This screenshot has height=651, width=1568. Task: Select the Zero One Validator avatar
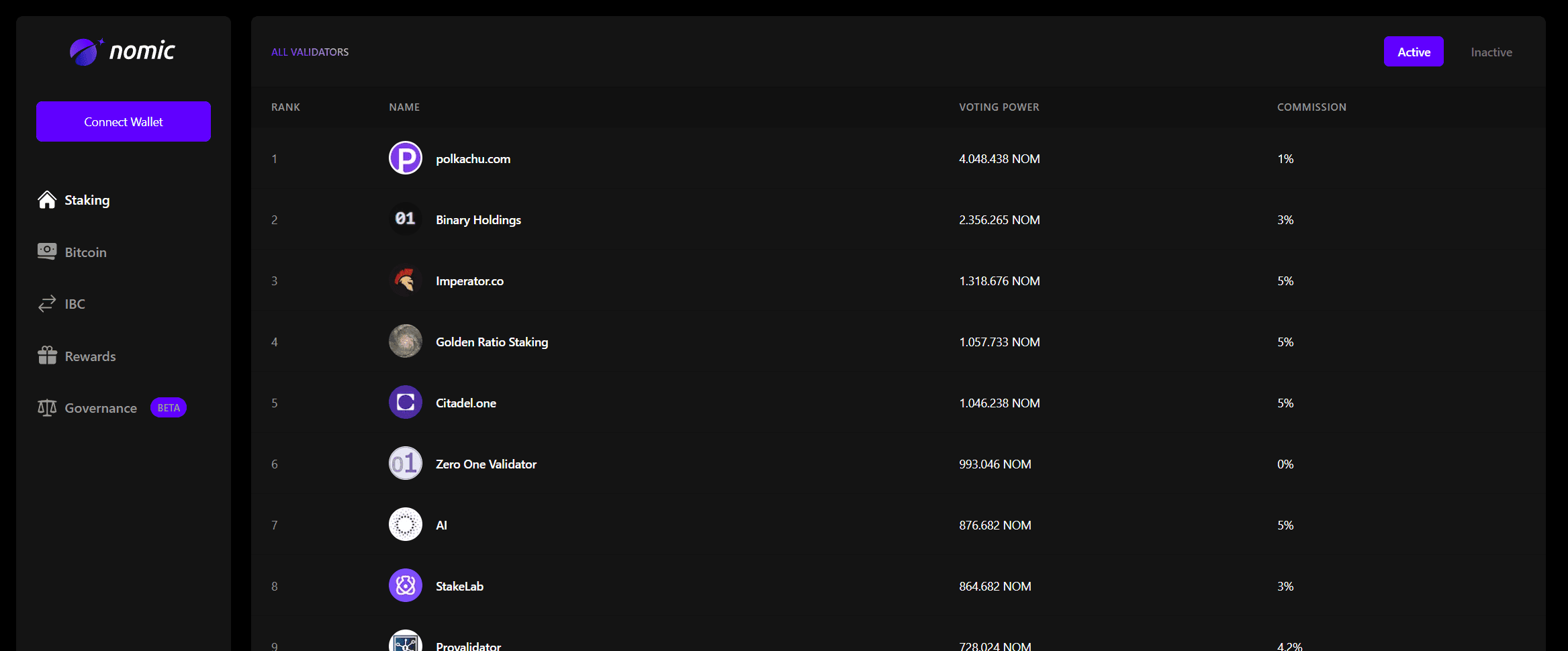[406, 464]
